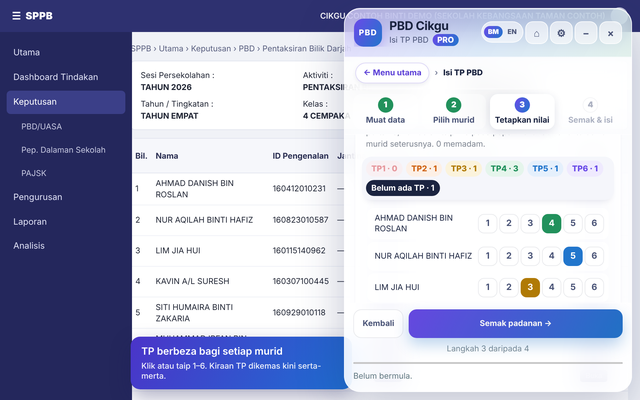Switch language to BM
The height and width of the screenshot is (400, 640).
click(493, 32)
